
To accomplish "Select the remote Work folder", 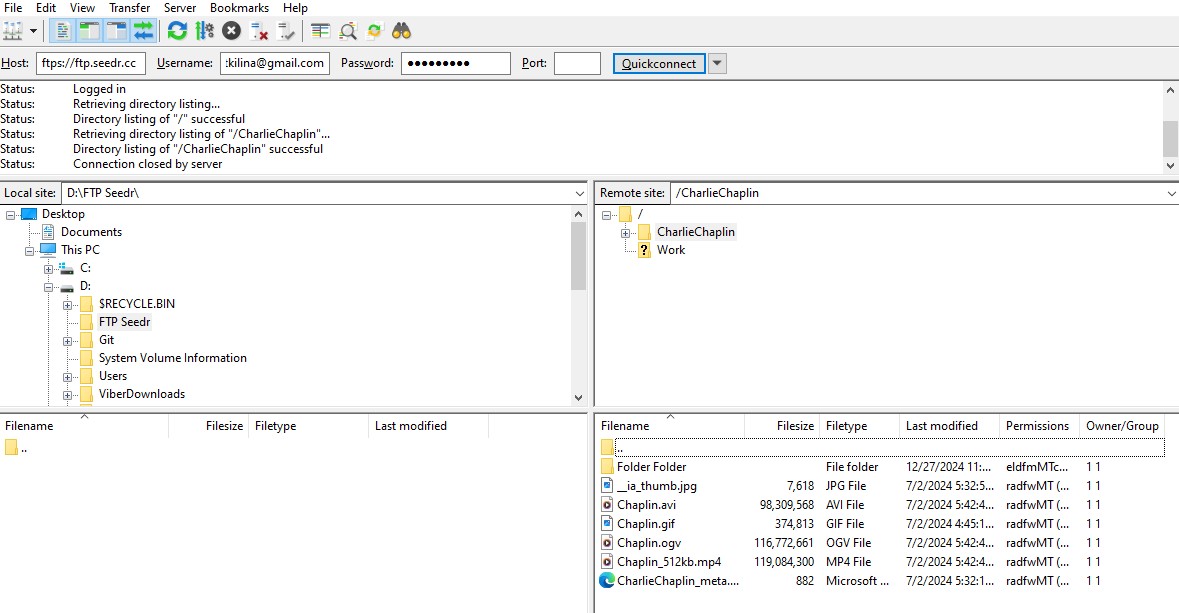I will click(x=671, y=250).
